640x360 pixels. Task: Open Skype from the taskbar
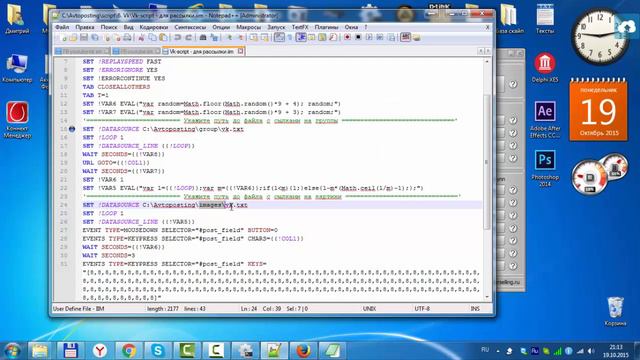point(158,351)
